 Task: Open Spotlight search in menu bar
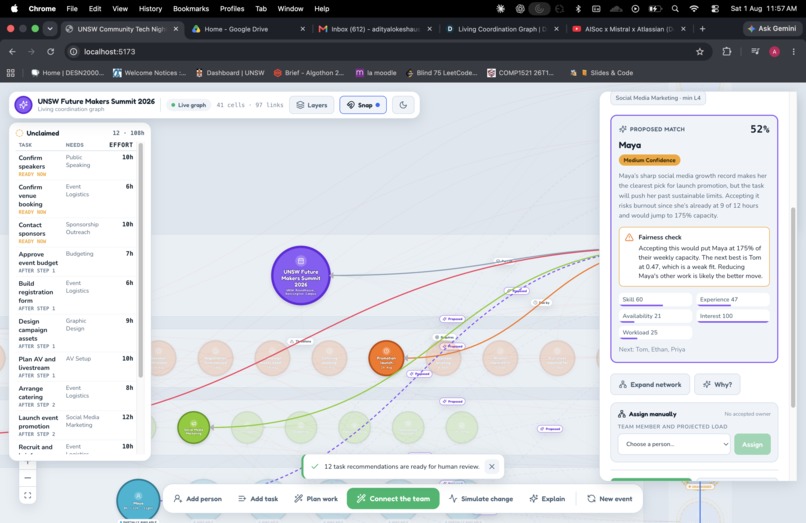(675, 8)
